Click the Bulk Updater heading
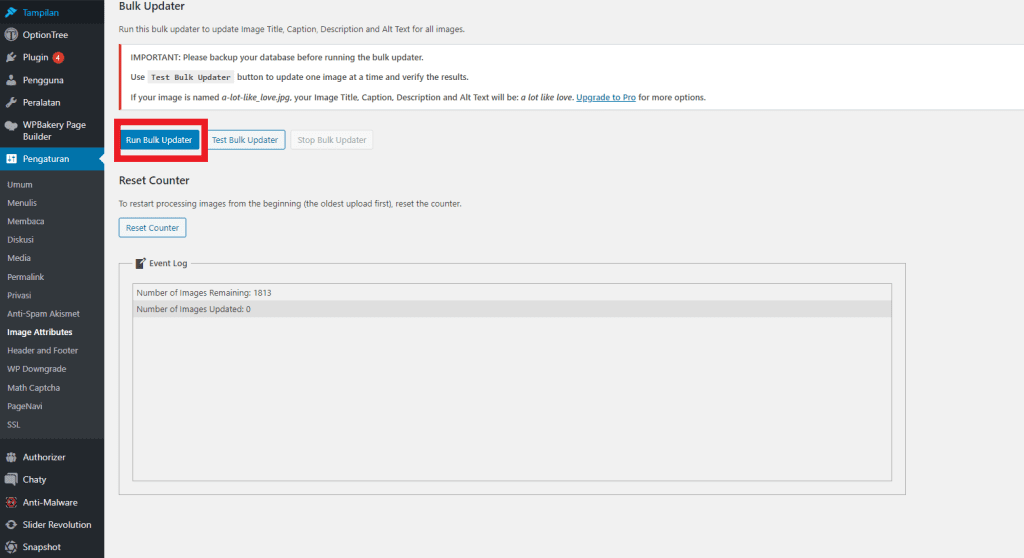Image resolution: width=1024 pixels, height=558 pixels. click(152, 7)
